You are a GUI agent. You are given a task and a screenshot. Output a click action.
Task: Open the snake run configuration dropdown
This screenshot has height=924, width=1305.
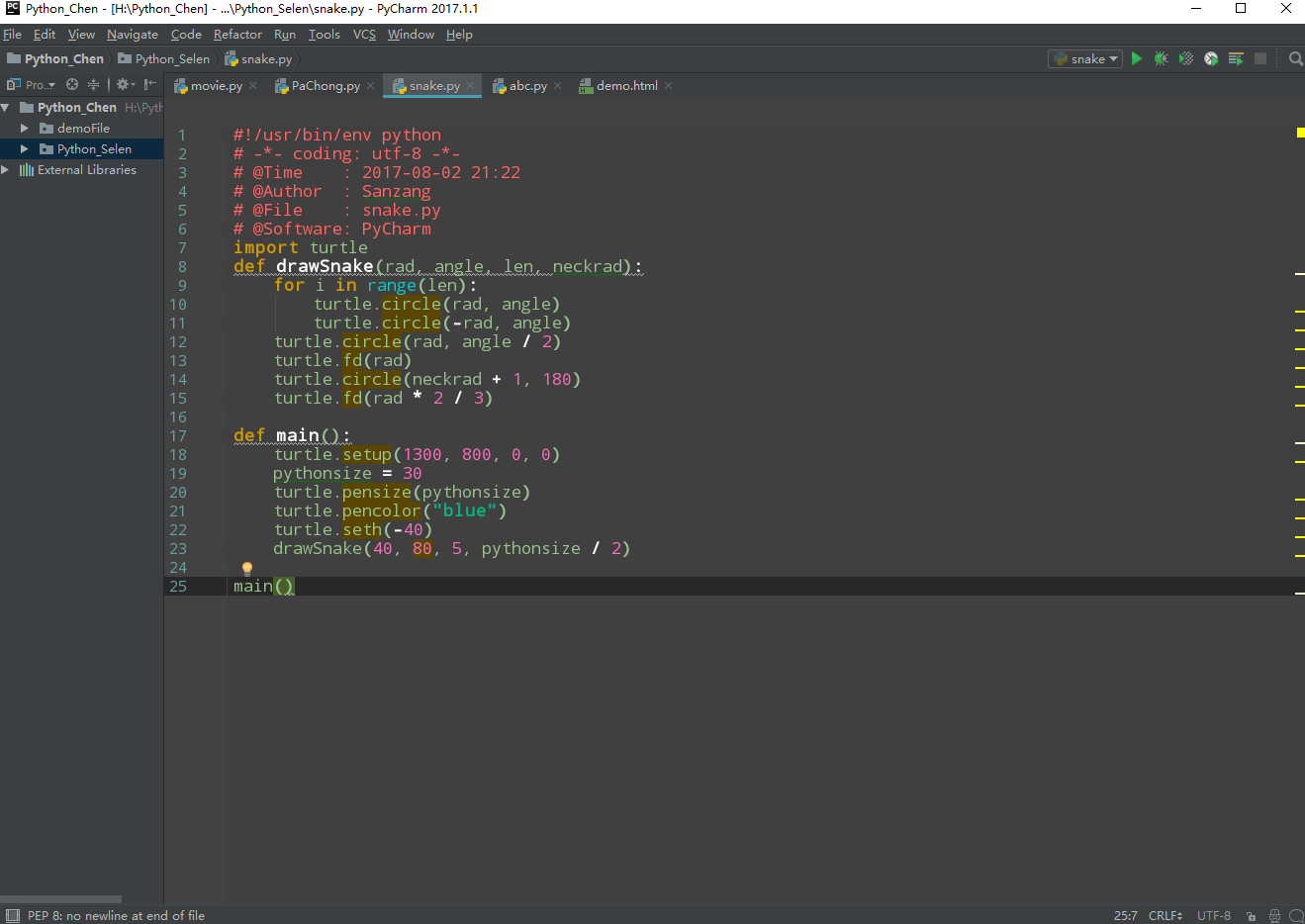(1085, 59)
